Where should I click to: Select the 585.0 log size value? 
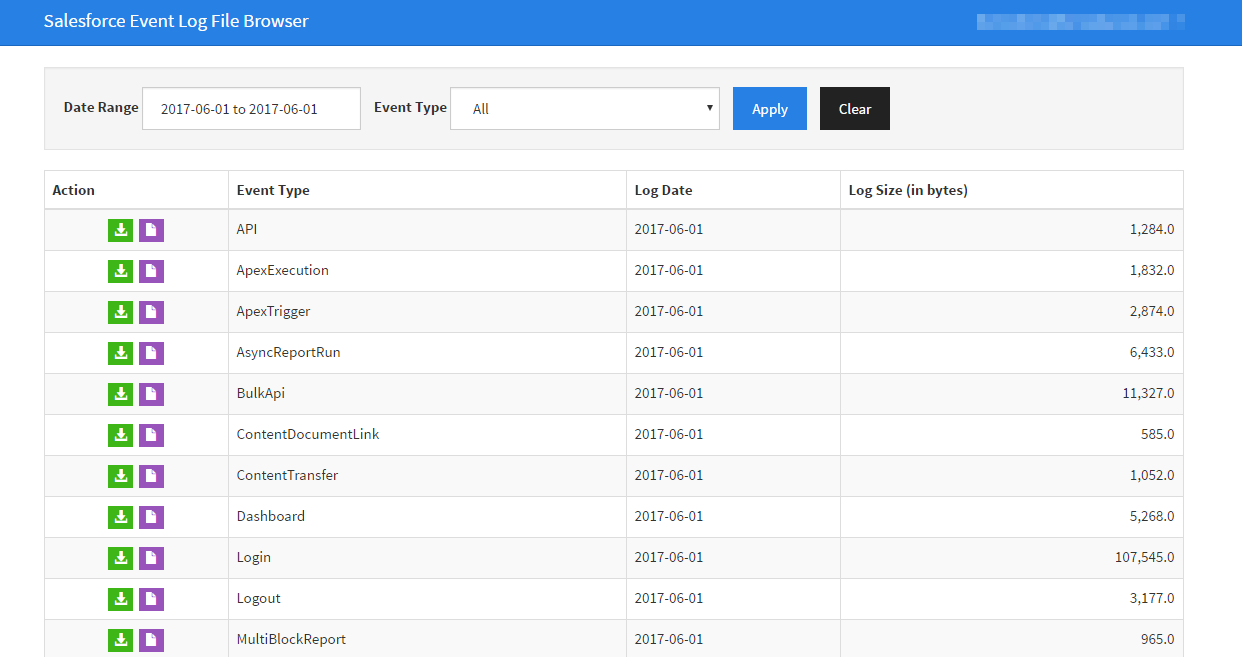pos(1158,434)
